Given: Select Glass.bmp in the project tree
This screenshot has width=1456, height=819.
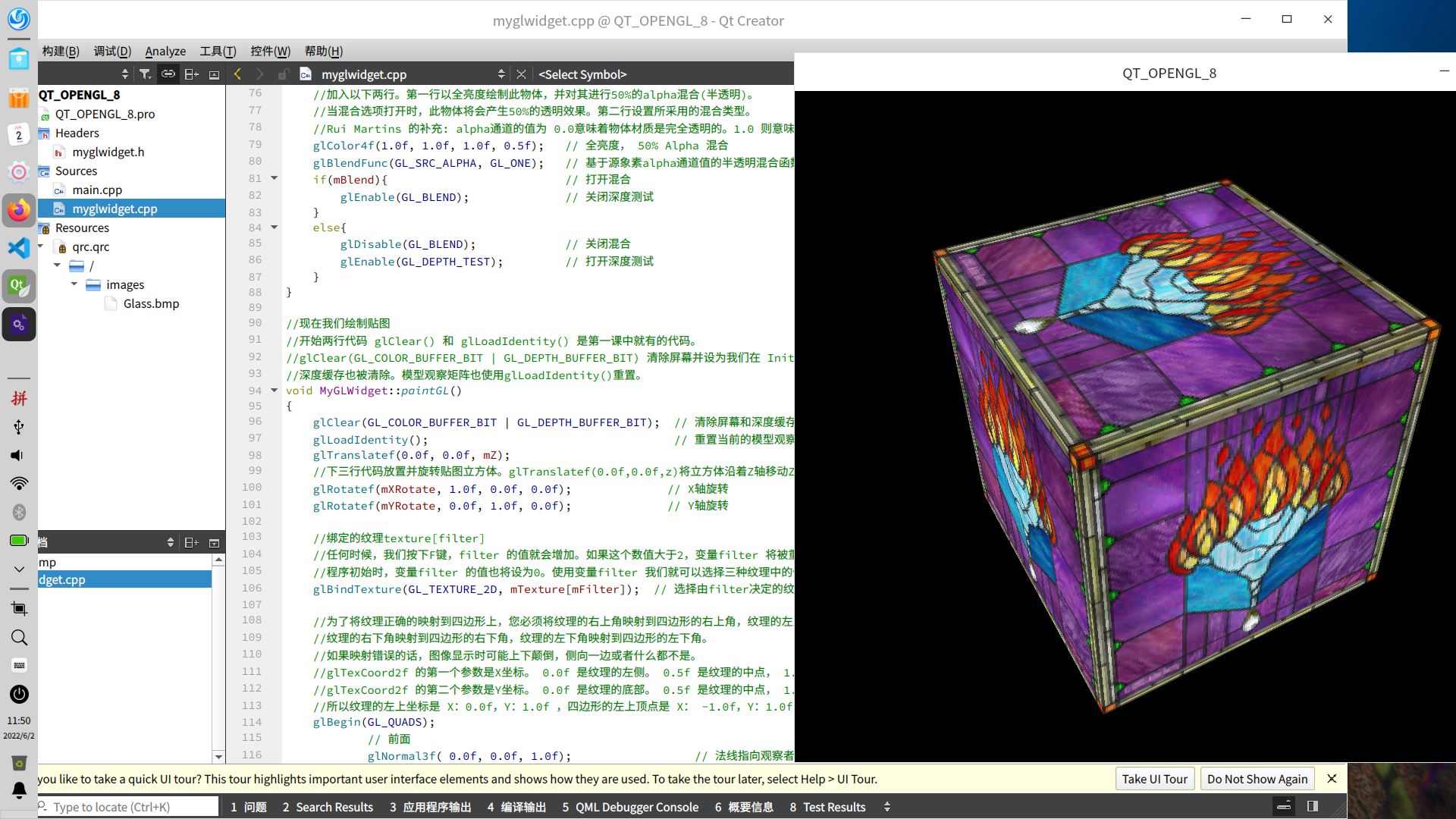Looking at the screenshot, I should click(151, 303).
